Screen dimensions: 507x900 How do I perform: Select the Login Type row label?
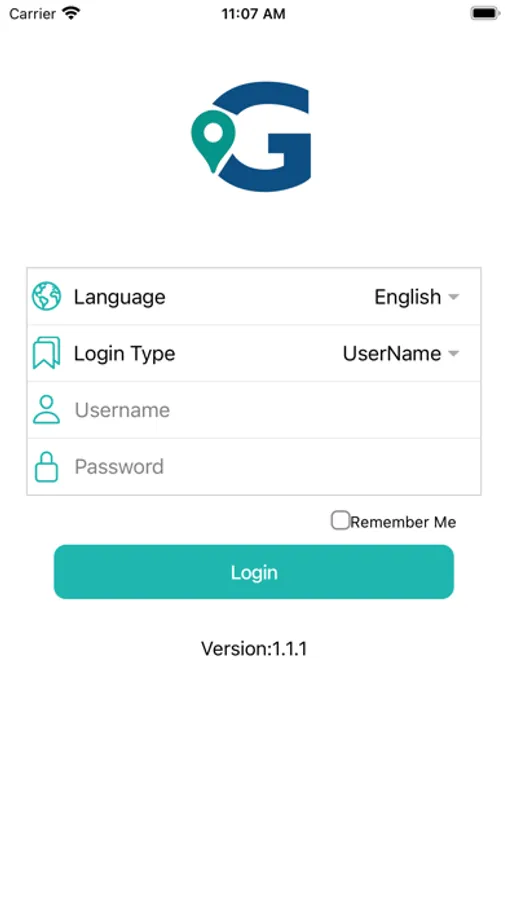125,354
